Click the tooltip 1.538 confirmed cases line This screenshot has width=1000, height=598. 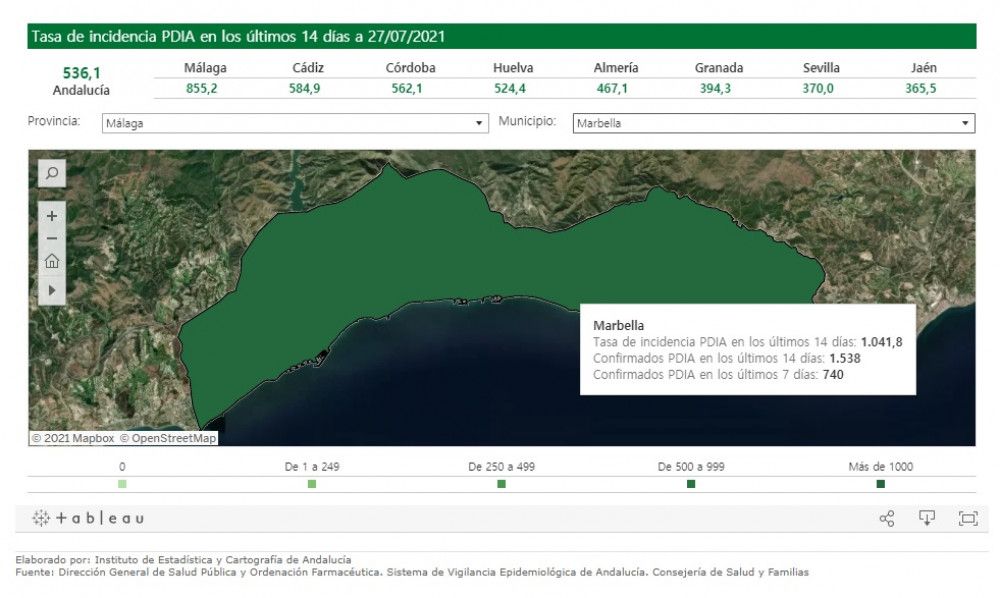click(x=727, y=358)
